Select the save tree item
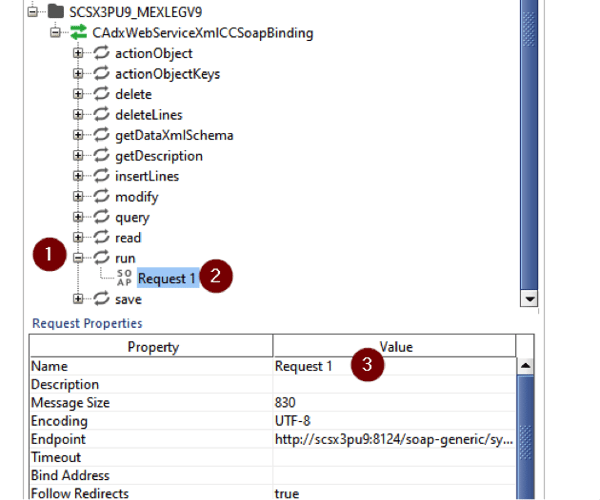The image size is (600, 500). (129, 300)
